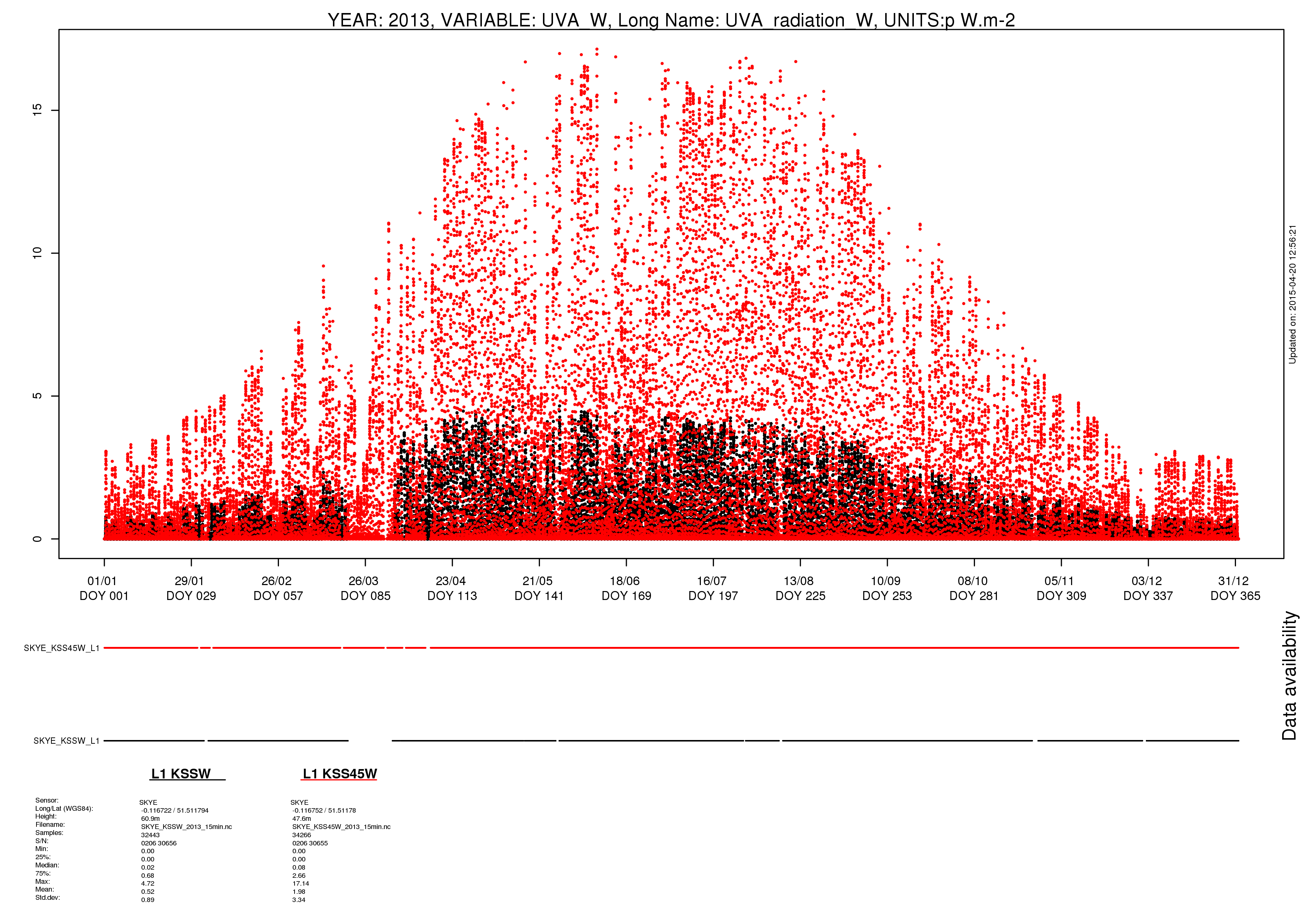
Task: Click the chart title starting "YEAR: 2013"
Action: tap(671, 20)
